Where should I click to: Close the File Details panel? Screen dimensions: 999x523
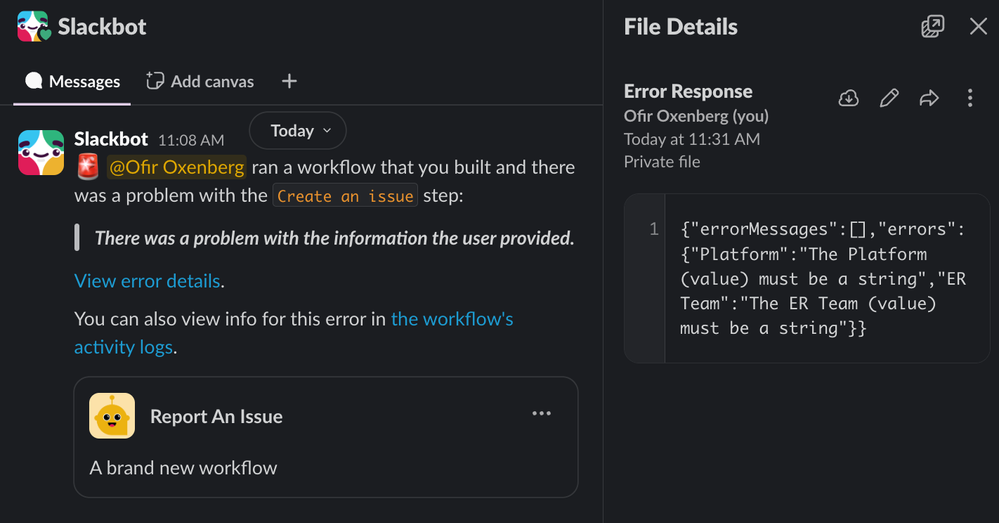[978, 27]
